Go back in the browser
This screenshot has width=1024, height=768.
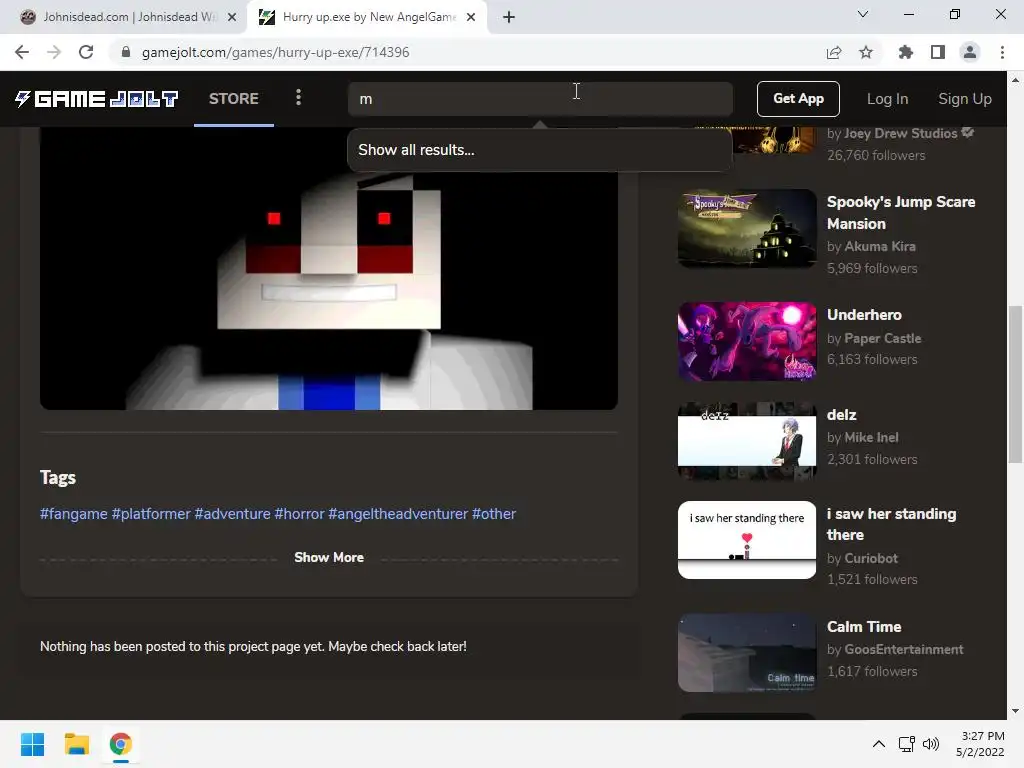[22, 52]
